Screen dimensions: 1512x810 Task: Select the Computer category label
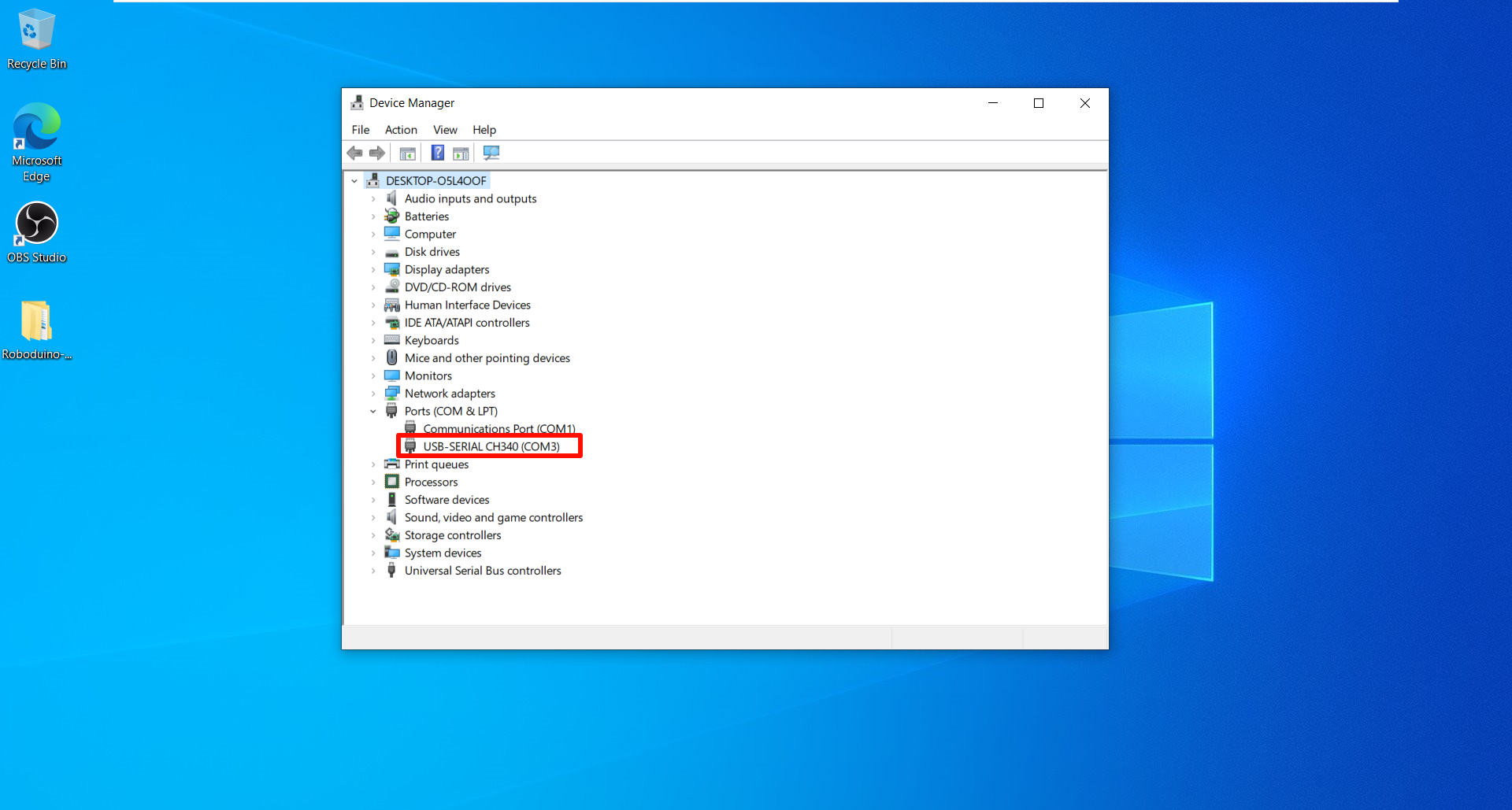tap(430, 234)
